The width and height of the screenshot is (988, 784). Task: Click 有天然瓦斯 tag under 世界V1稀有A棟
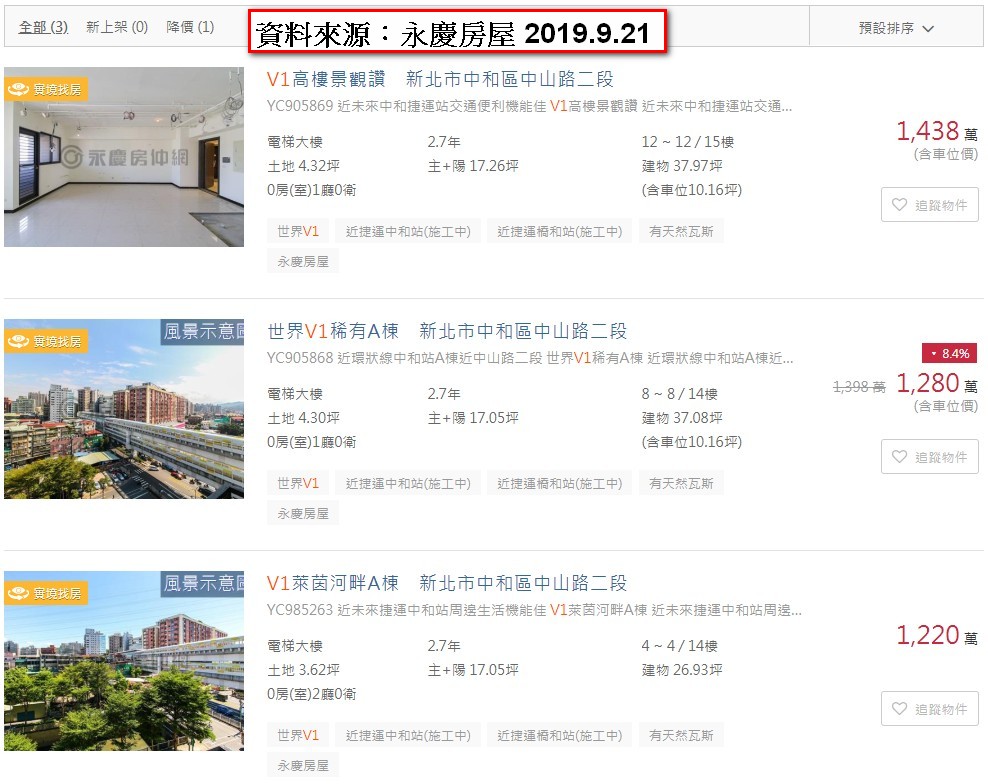(681, 483)
